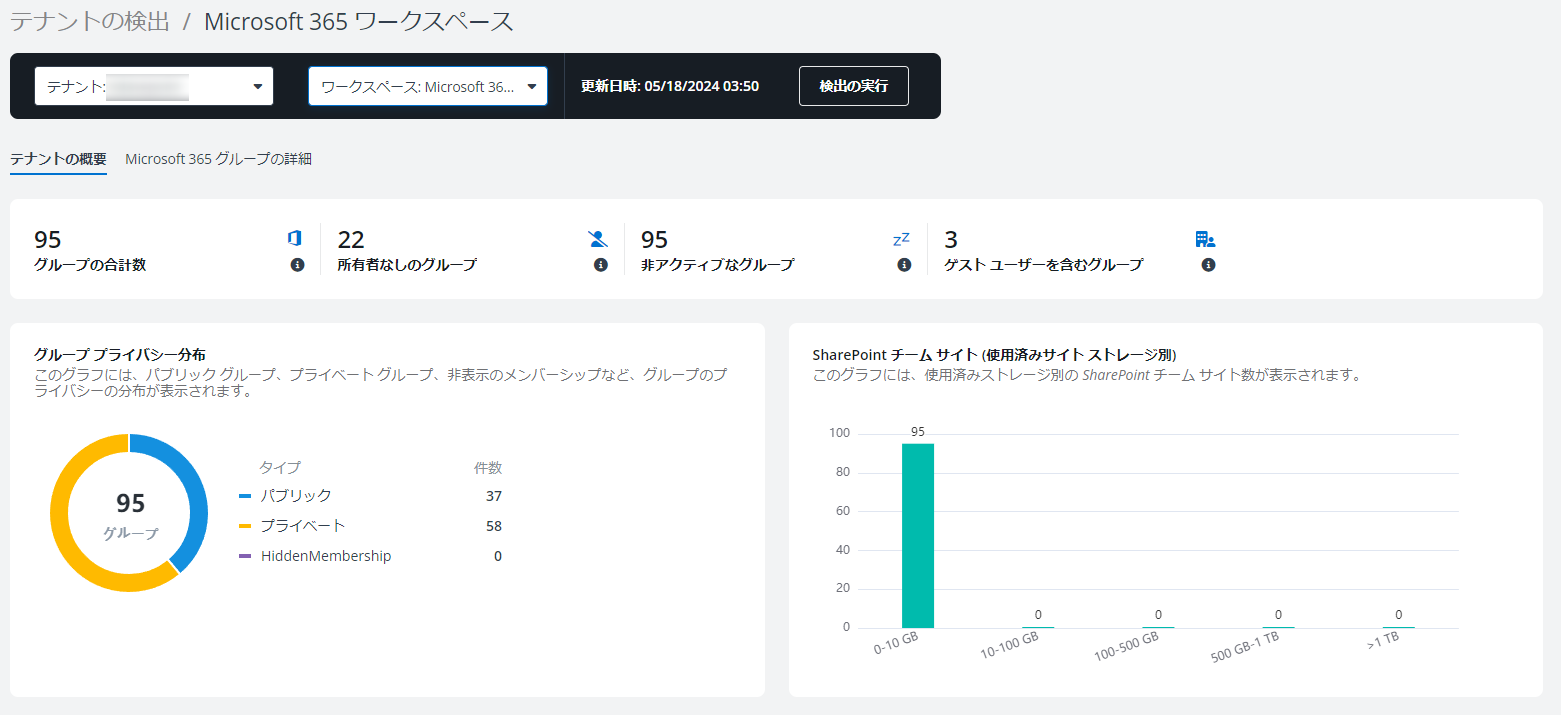Click the Office icon for グループの合計数

pos(294,238)
